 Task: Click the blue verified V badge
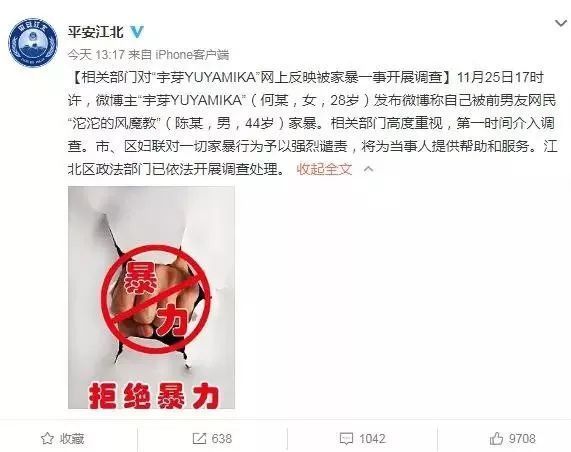(137, 32)
